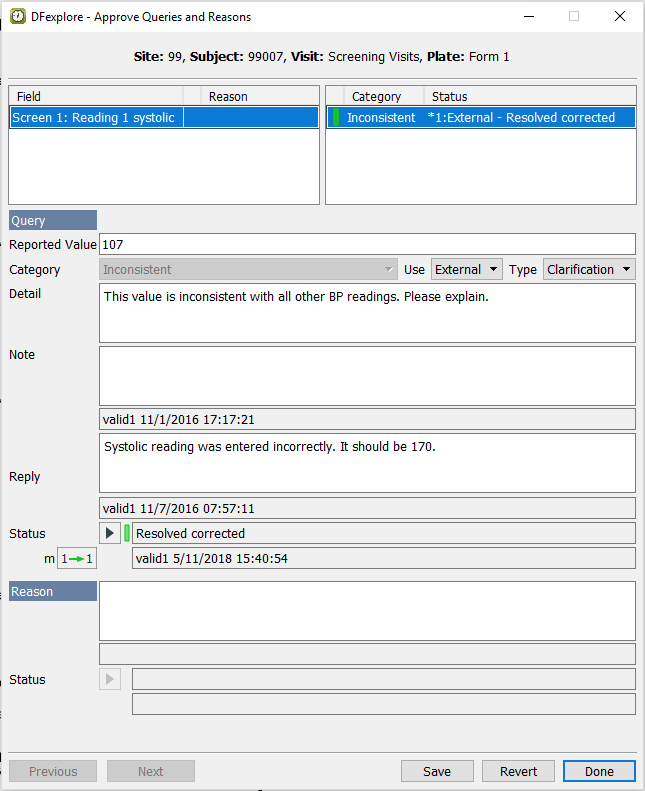Screen dimensions: 645x791
Task: Click inside the Reason text box
Action: coord(366,610)
